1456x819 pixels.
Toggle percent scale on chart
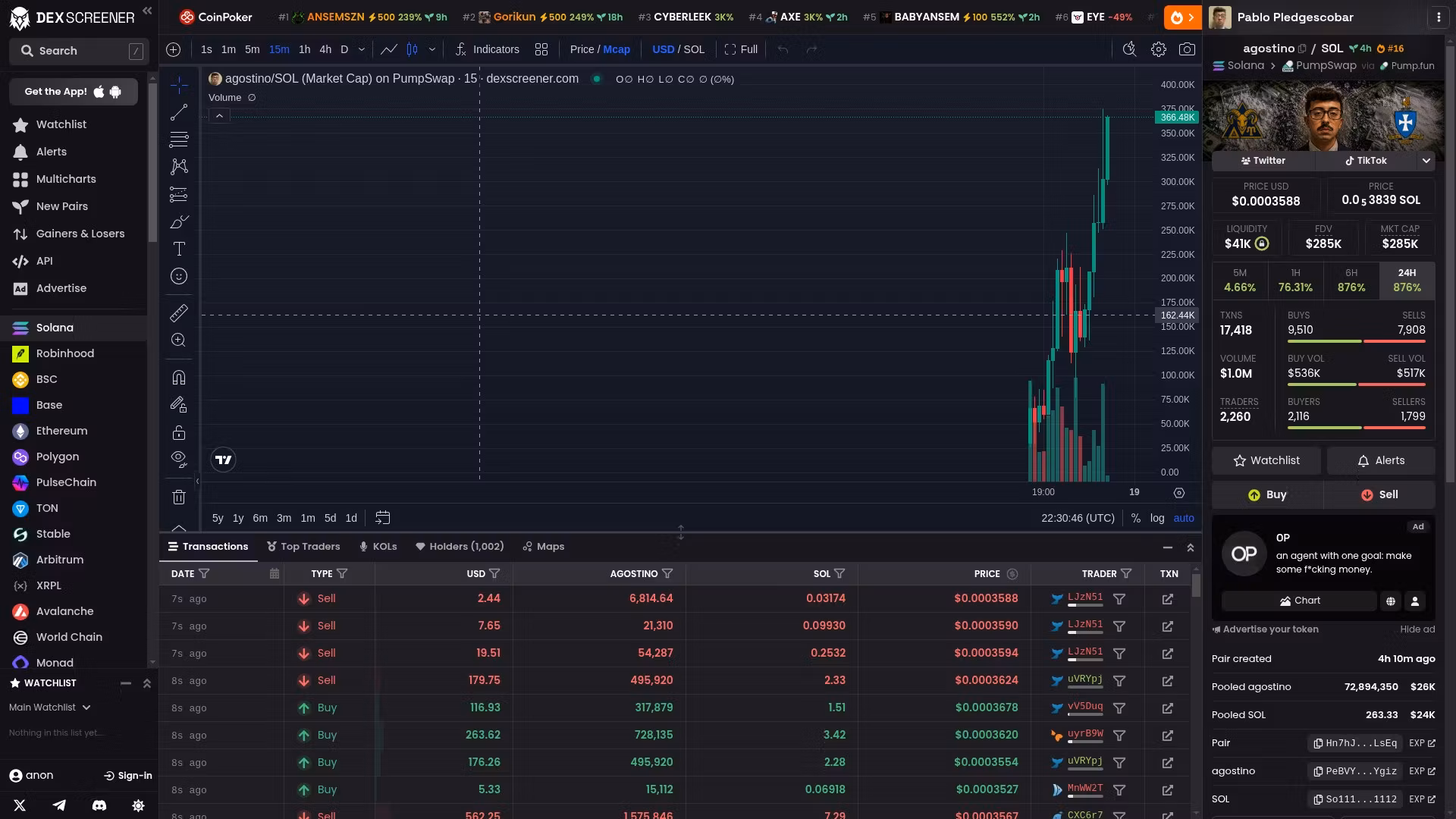1135,518
